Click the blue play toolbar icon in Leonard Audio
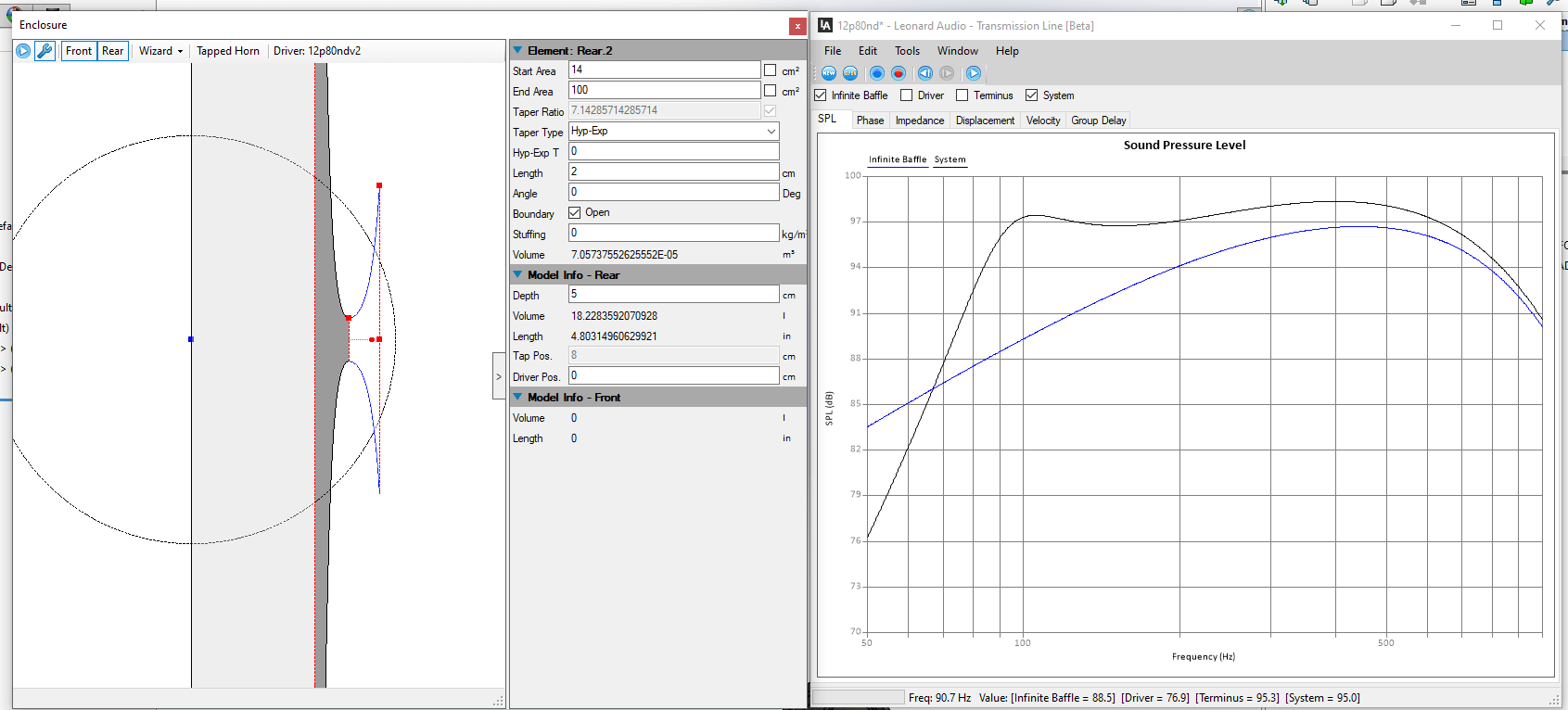The width and height of the screenshot is (1568, 710). (x=974, y=73)
